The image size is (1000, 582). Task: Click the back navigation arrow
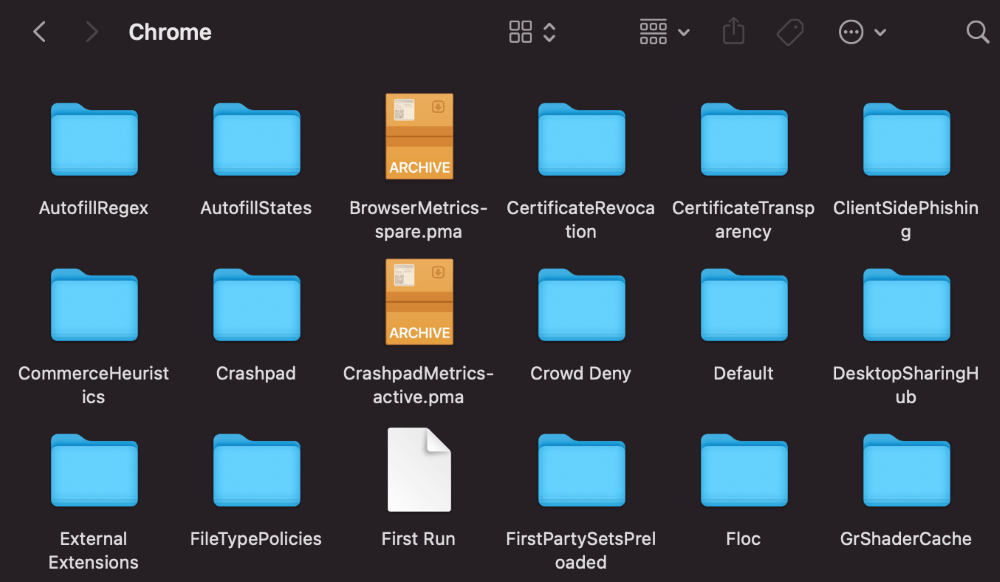(40, 32)
